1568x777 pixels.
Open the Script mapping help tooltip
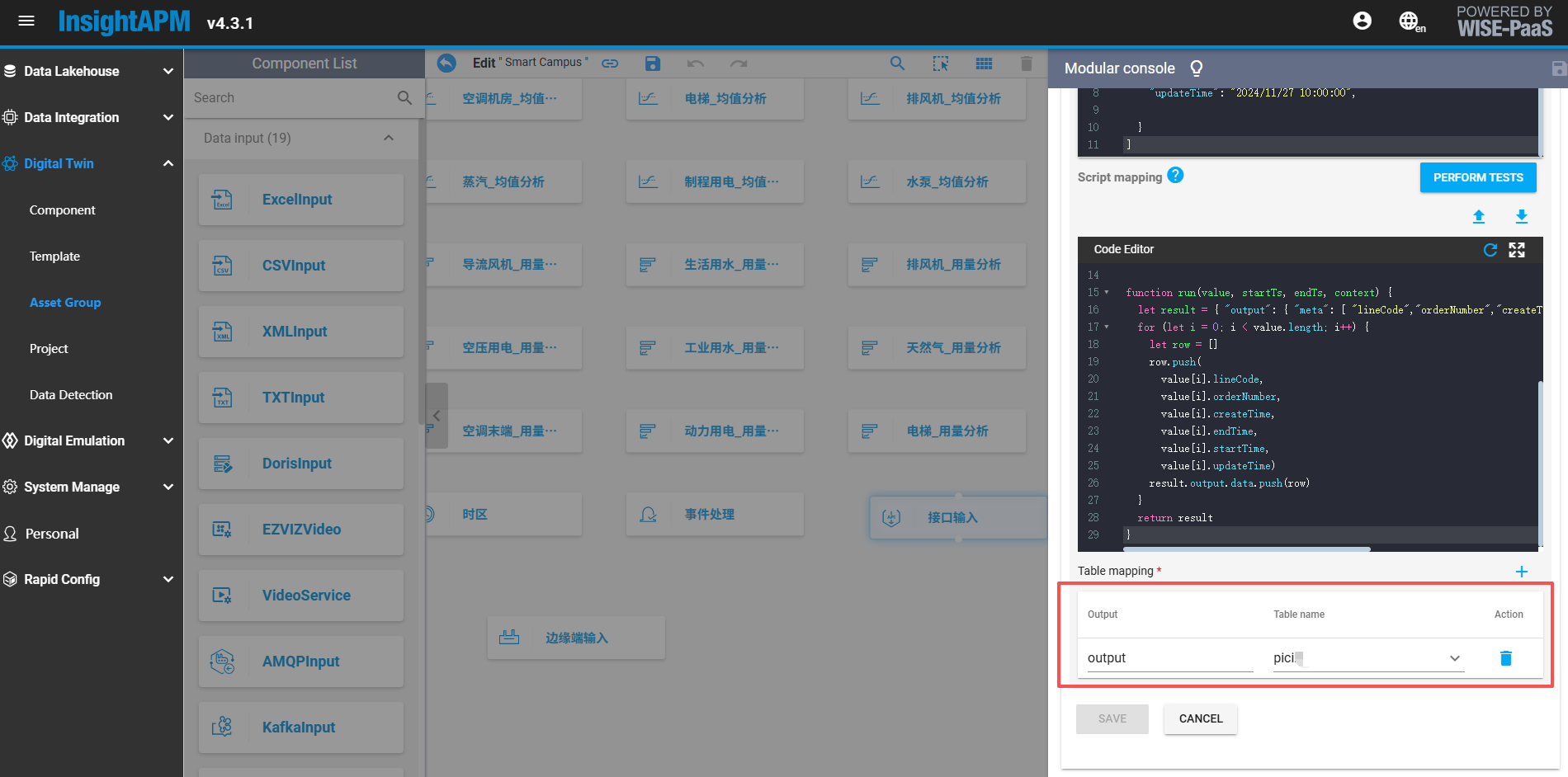coord(1175,176)
